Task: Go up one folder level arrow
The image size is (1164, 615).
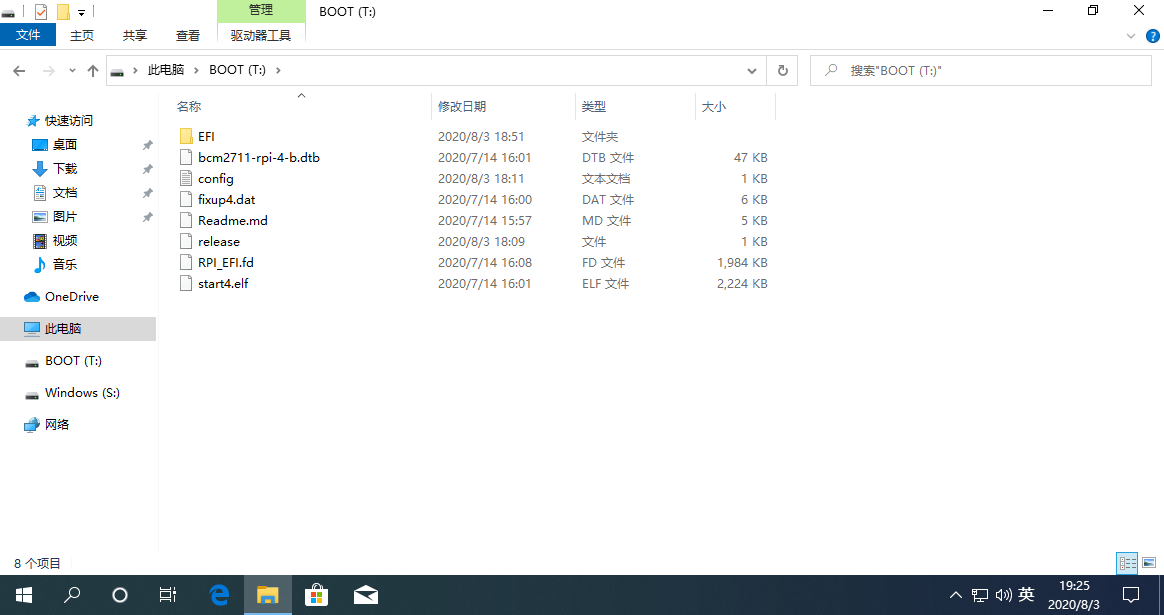Action: pyautogui.click(x=93, y=71)
